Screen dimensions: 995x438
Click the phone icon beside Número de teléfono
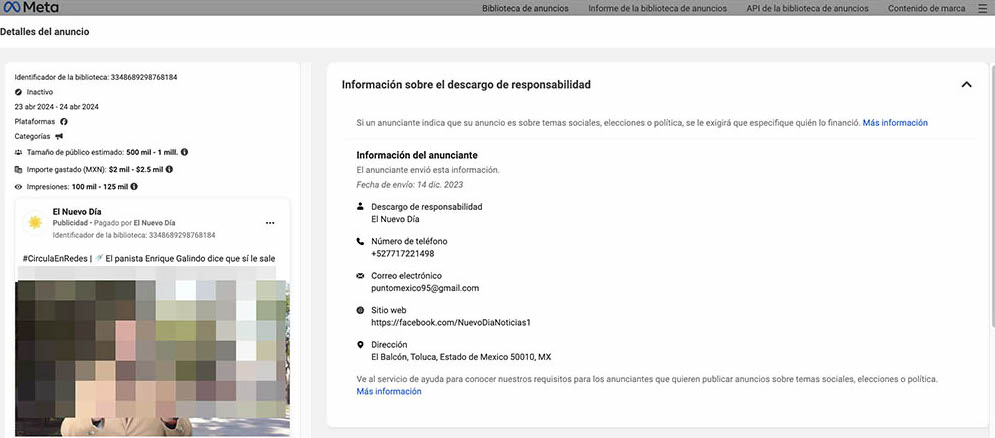360,241
